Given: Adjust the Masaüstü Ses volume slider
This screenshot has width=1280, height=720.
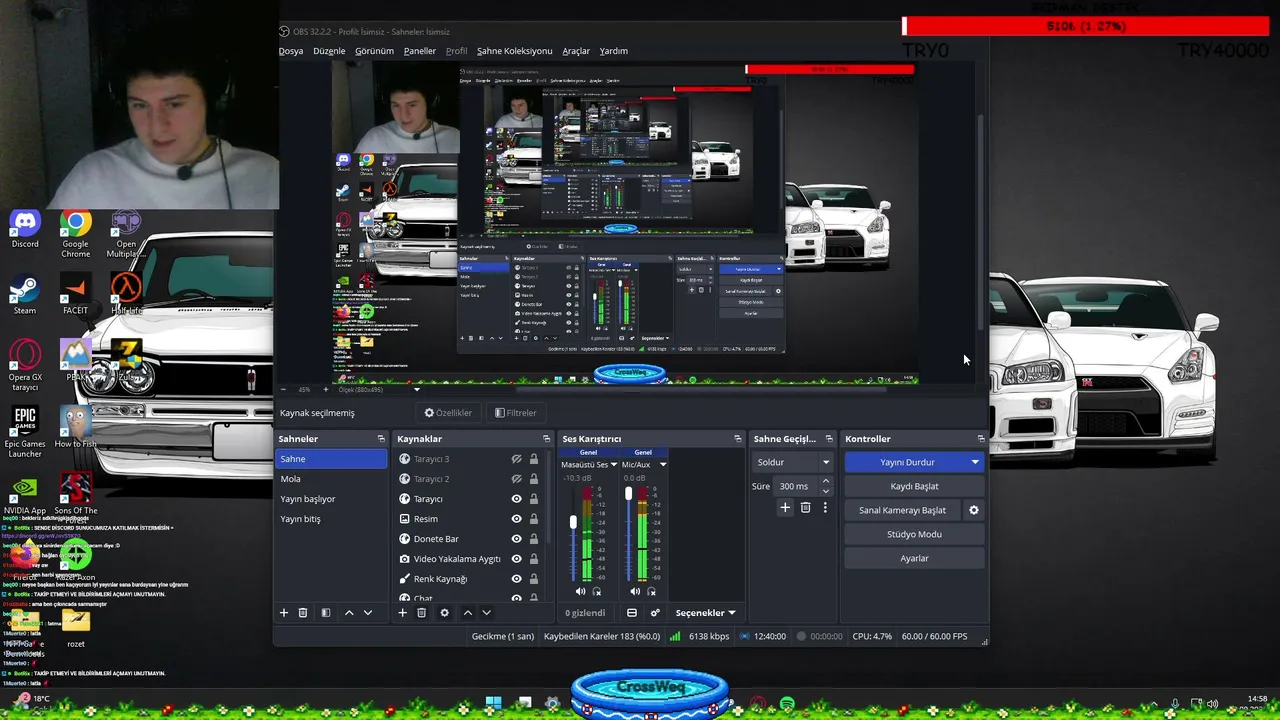Looking at the screenshot, I should click(x=573, y=522).
